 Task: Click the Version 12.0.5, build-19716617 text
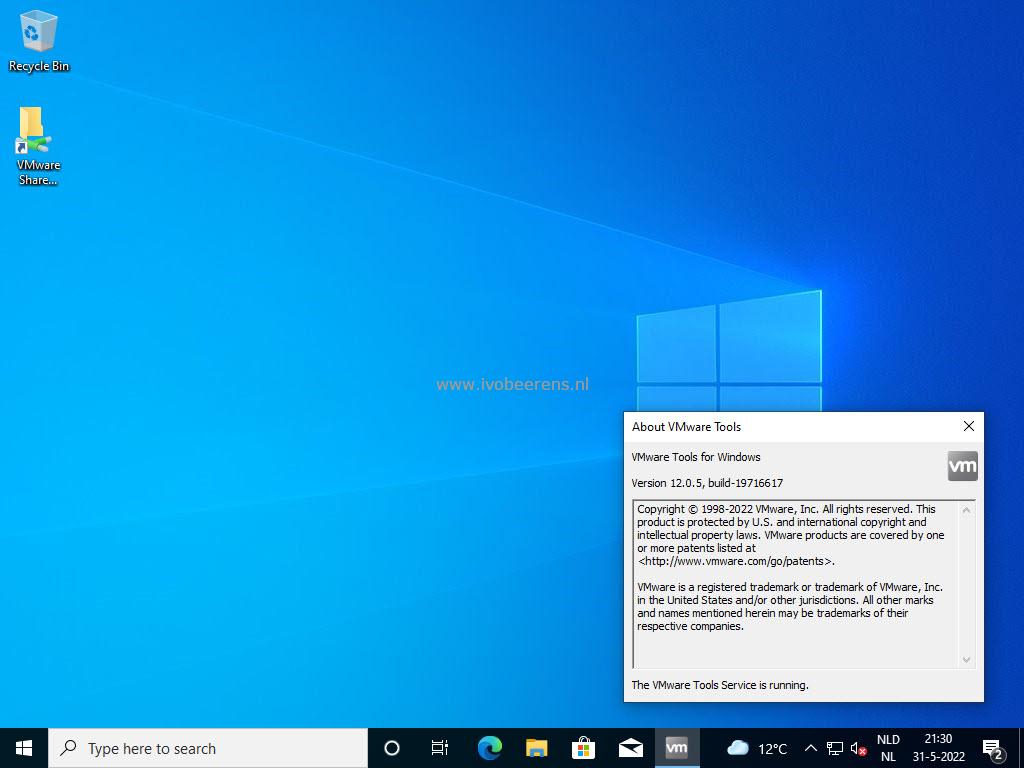[707, 483]
